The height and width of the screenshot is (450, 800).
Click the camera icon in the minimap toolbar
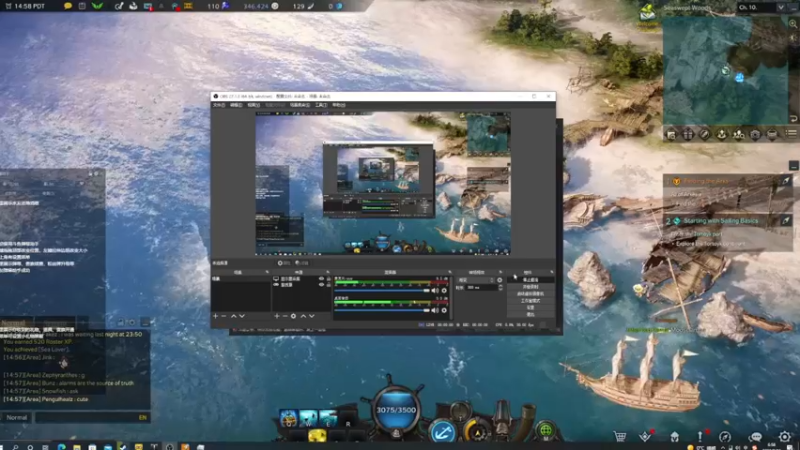tap(755, 135)
